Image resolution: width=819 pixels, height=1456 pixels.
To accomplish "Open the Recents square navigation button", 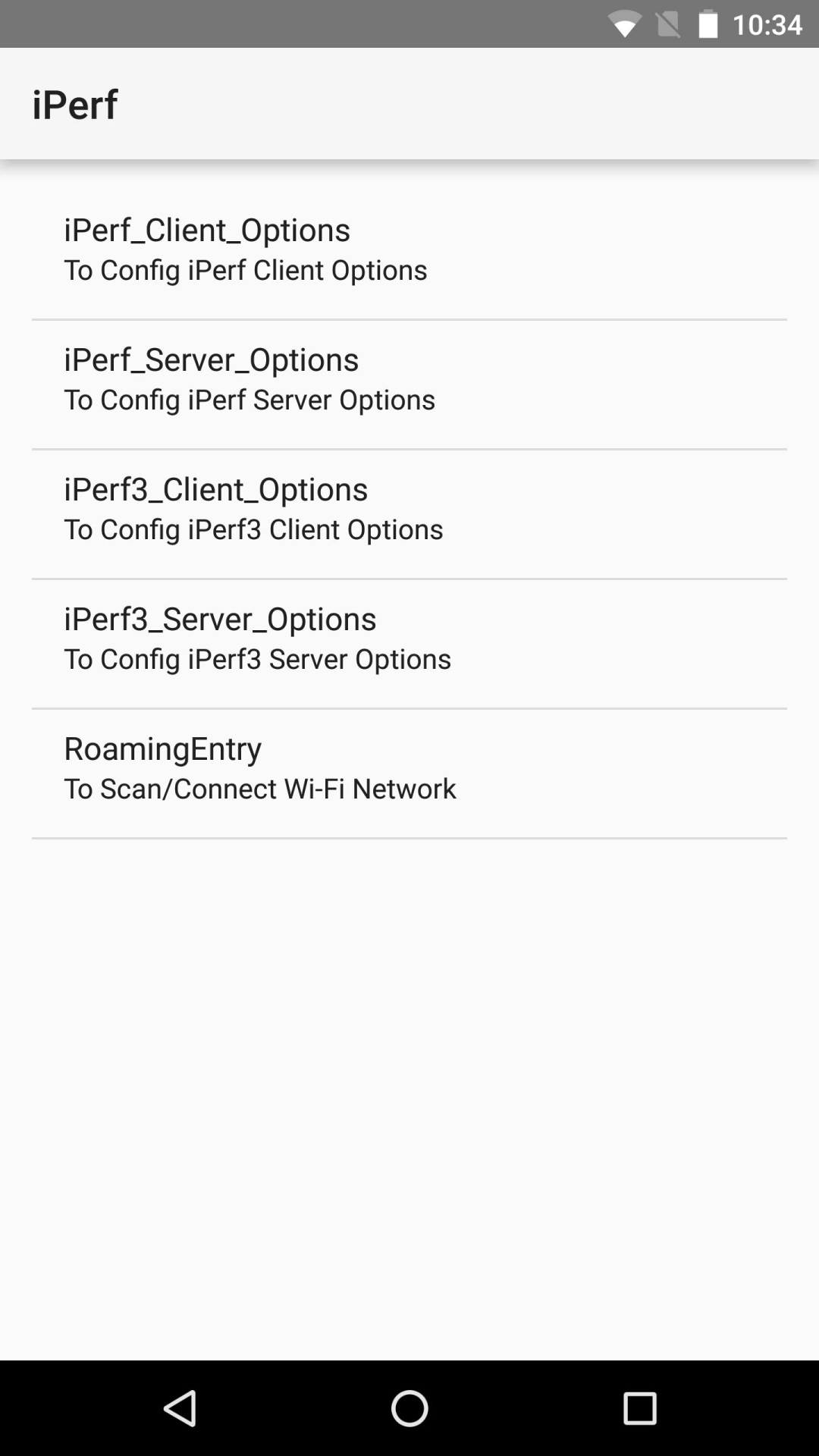I will point(639,1408).
